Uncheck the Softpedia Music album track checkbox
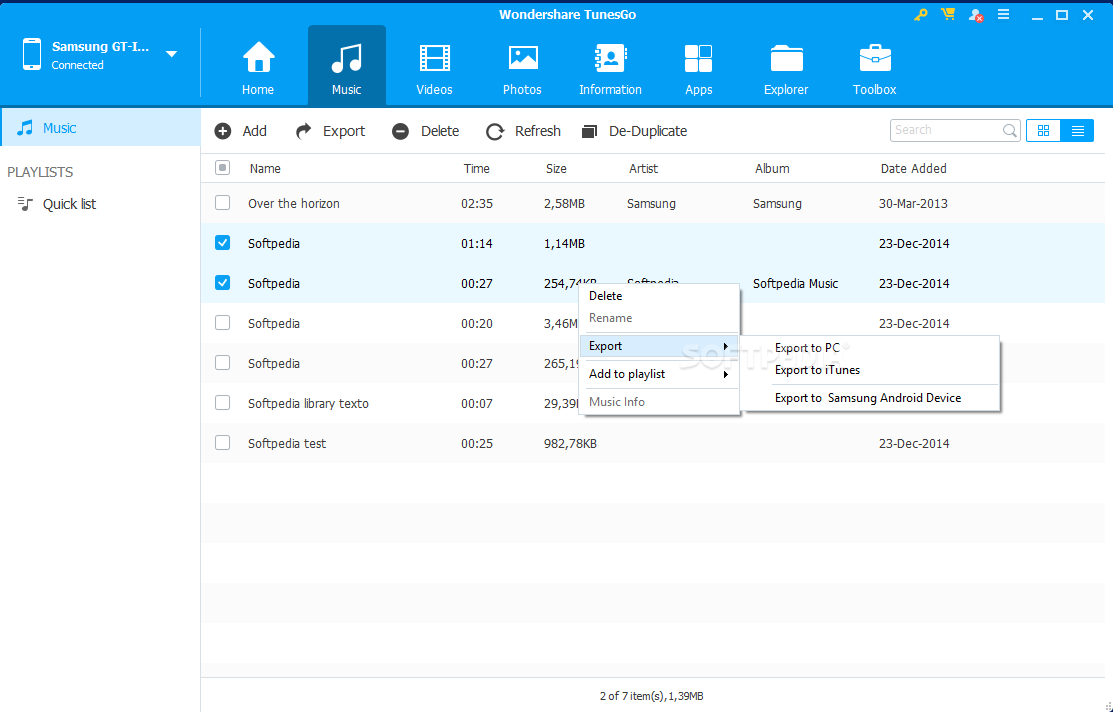The width and height of the screenshot is (1113, 712). 222,283
